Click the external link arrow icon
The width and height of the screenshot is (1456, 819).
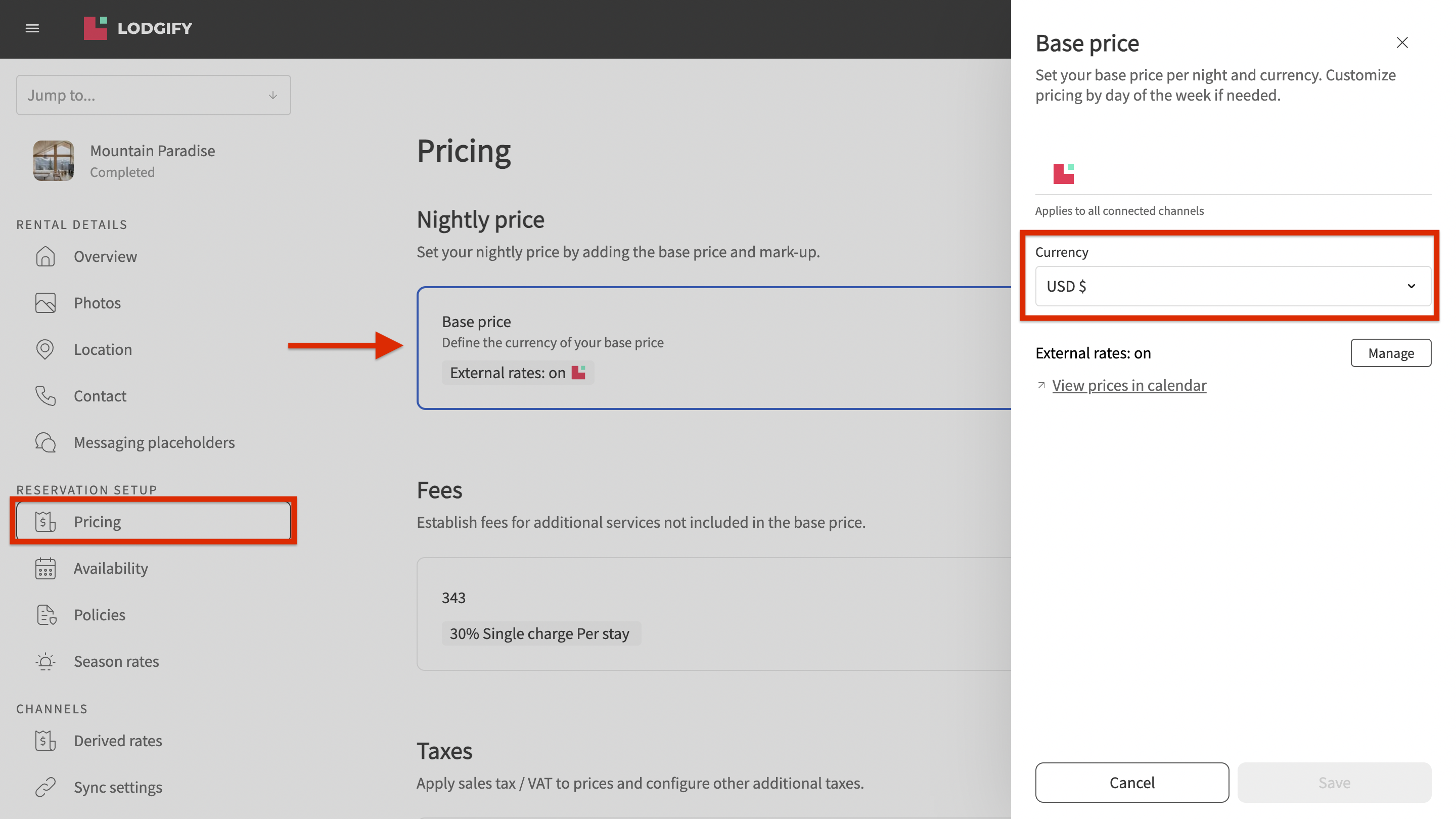click(1041, 385)
